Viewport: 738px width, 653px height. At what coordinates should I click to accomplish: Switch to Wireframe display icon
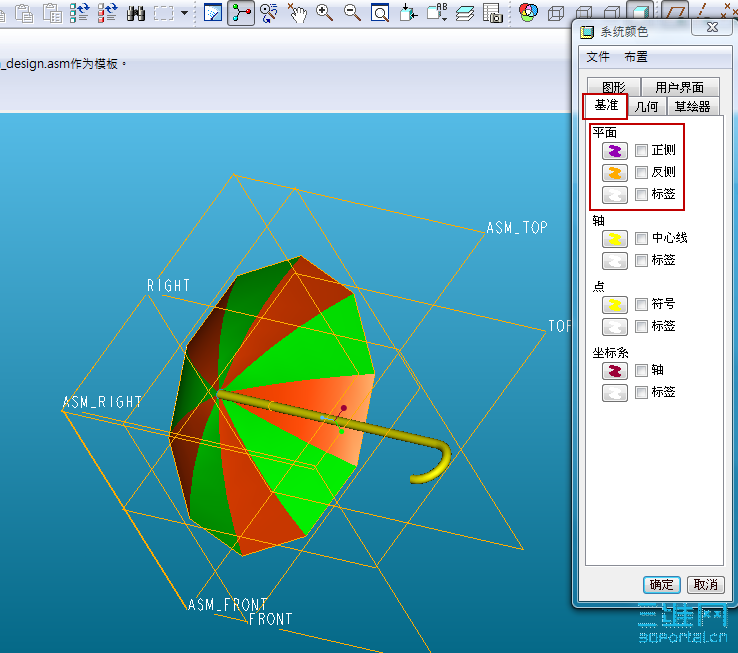coord(556,13)
